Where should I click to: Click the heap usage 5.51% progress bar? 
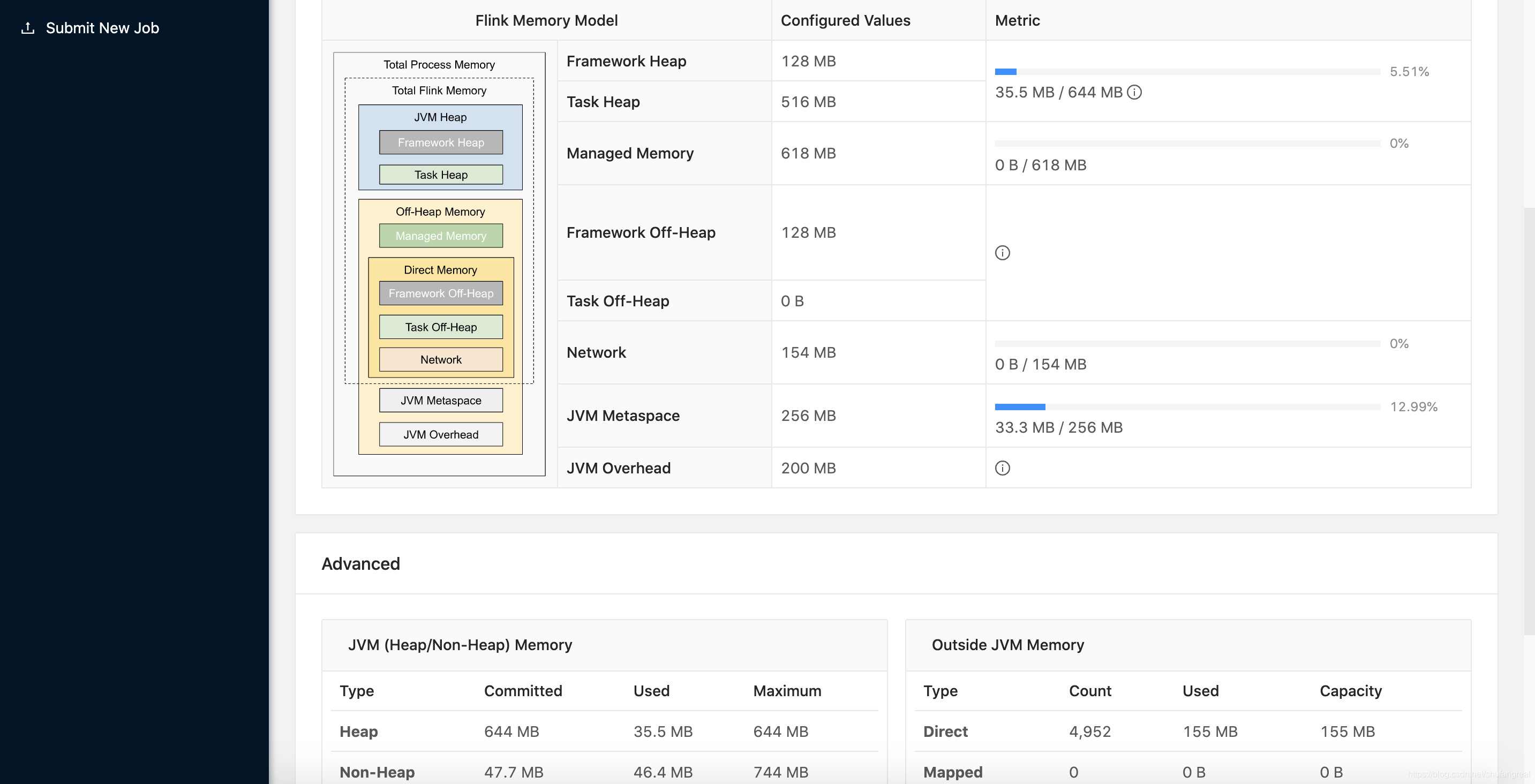coord(1187,72)
